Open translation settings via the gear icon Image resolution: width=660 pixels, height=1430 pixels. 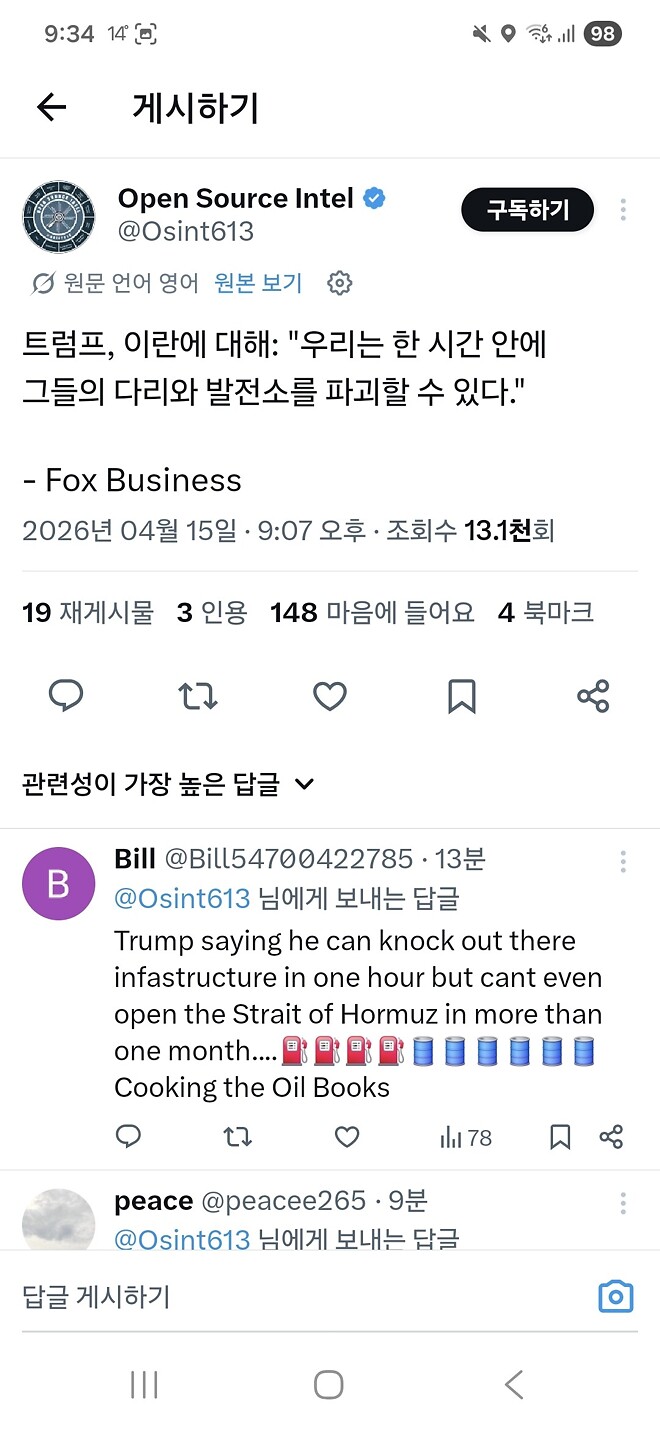click(340, 283)
